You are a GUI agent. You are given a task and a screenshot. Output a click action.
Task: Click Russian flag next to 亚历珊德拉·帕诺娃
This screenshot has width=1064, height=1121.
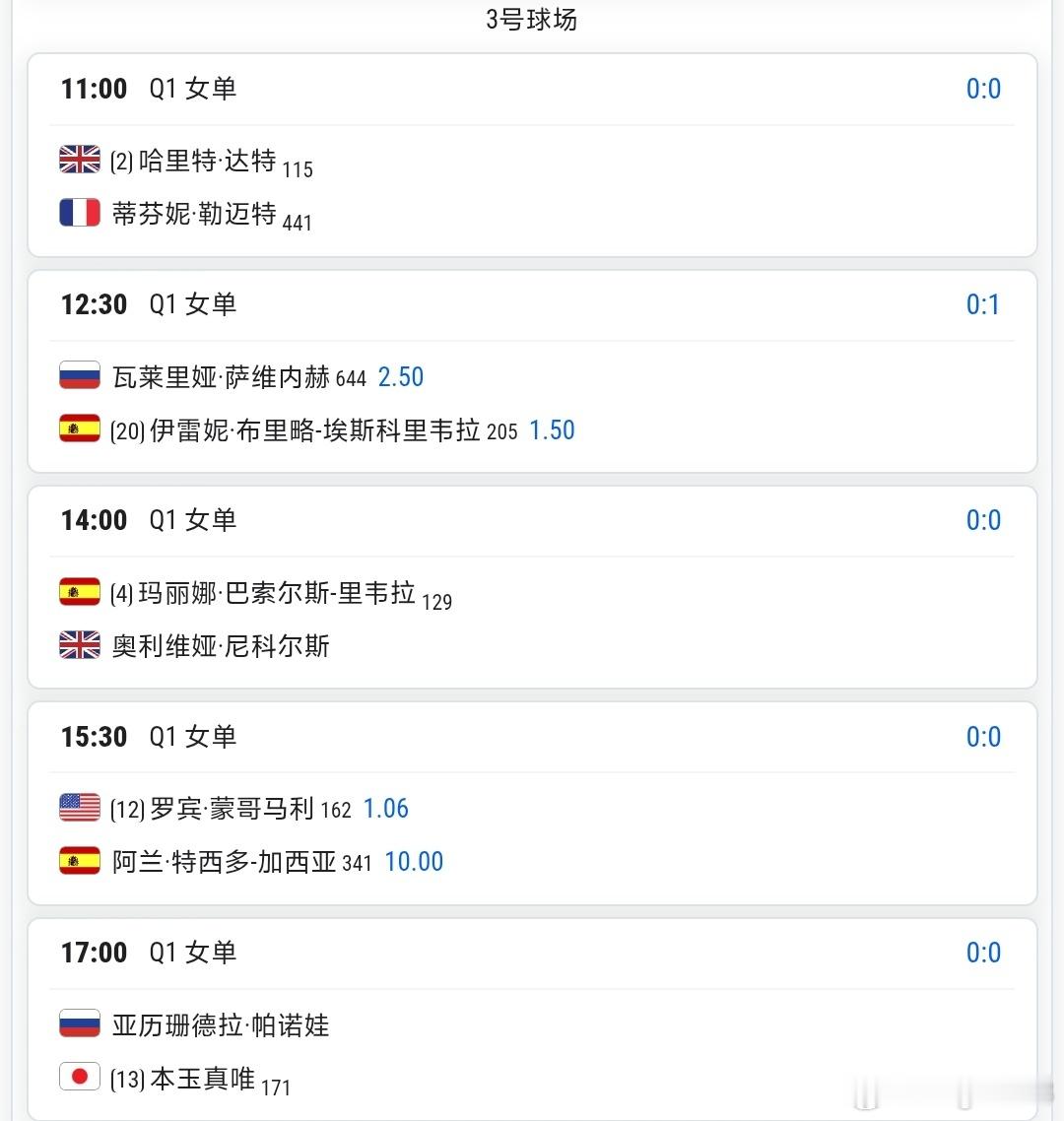80,1023
